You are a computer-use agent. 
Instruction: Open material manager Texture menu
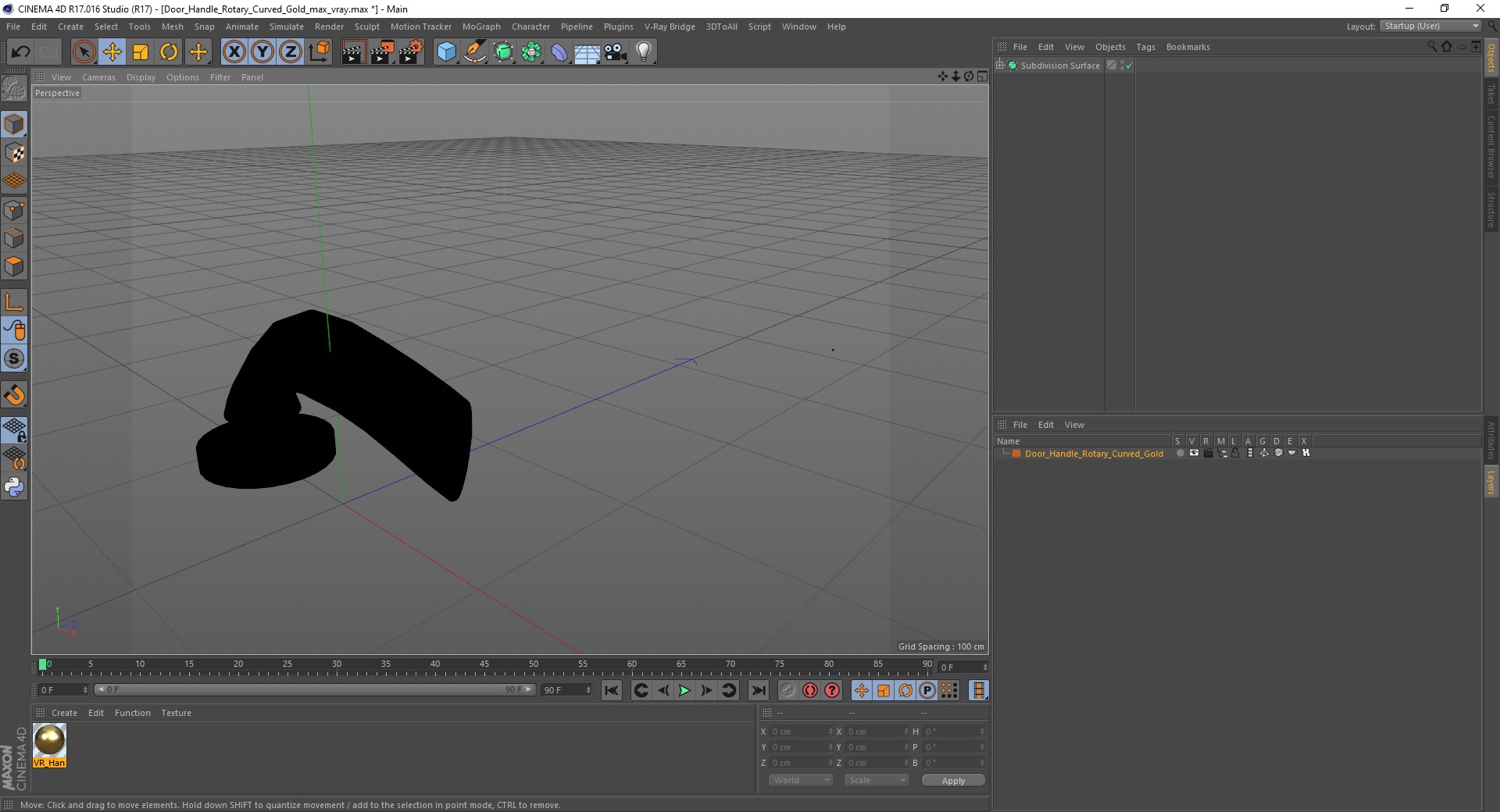pyautogui.click(x=176, y=713)
